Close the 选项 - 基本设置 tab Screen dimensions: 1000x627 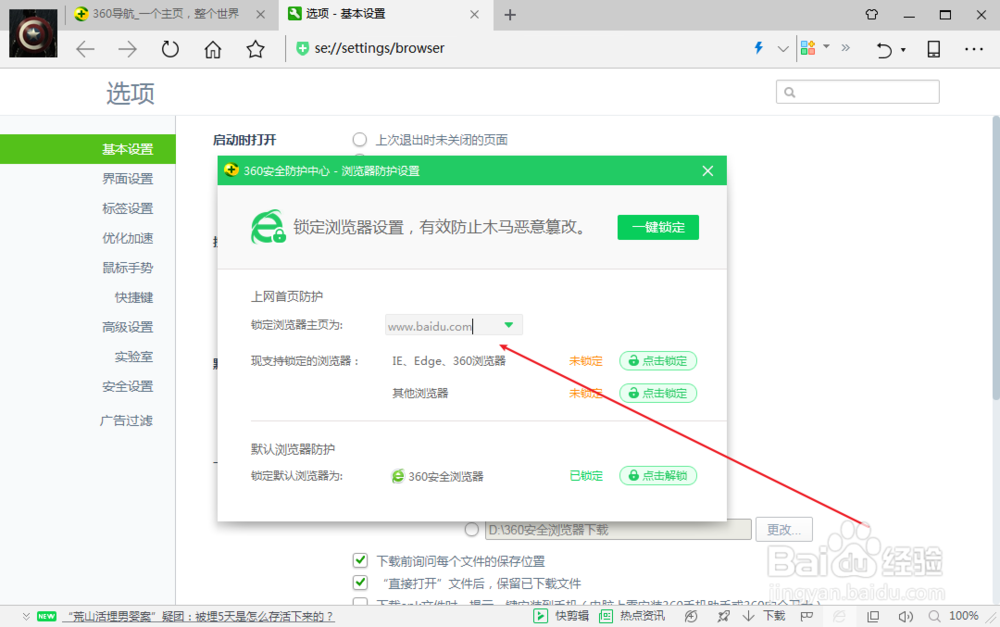[x=474, y=14]
